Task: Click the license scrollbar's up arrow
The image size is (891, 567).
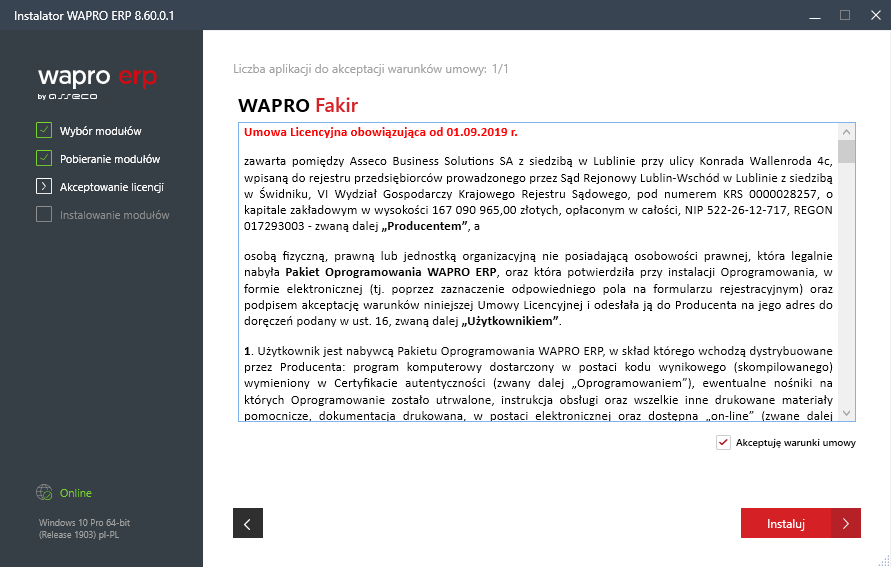Action: pos(847,131)
